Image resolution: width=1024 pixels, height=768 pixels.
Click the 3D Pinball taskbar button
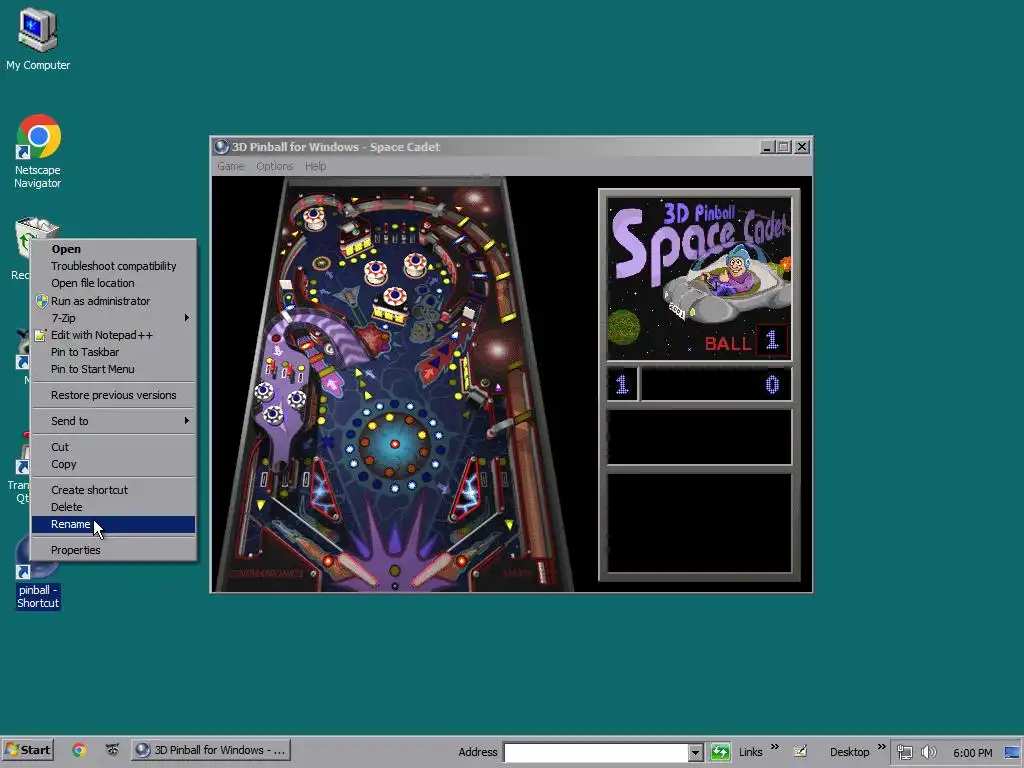pyautogui.click(x=210, y=750)
